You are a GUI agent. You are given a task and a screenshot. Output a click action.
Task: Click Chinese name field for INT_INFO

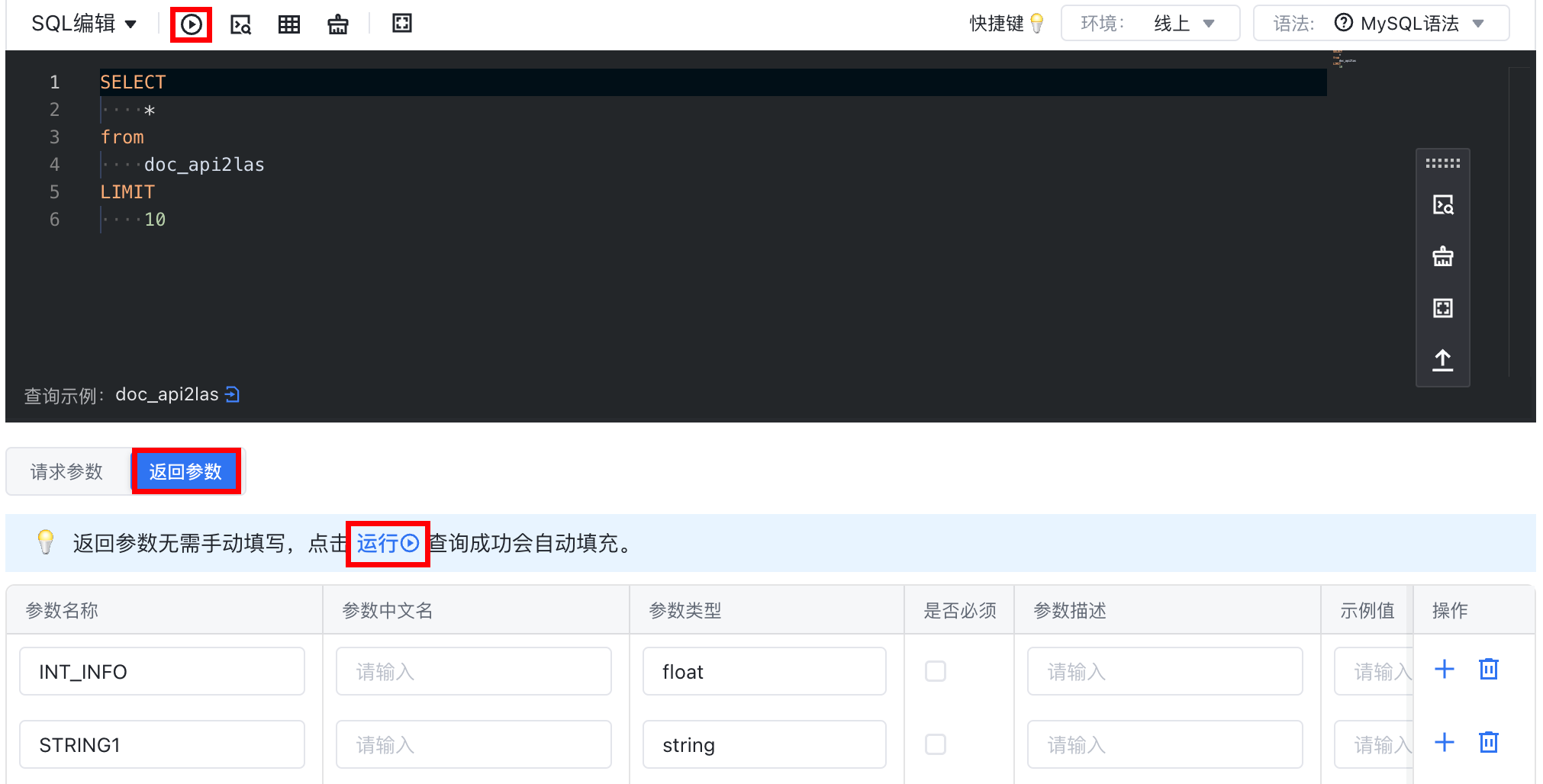pyautogui.click(x=473, y=671)
